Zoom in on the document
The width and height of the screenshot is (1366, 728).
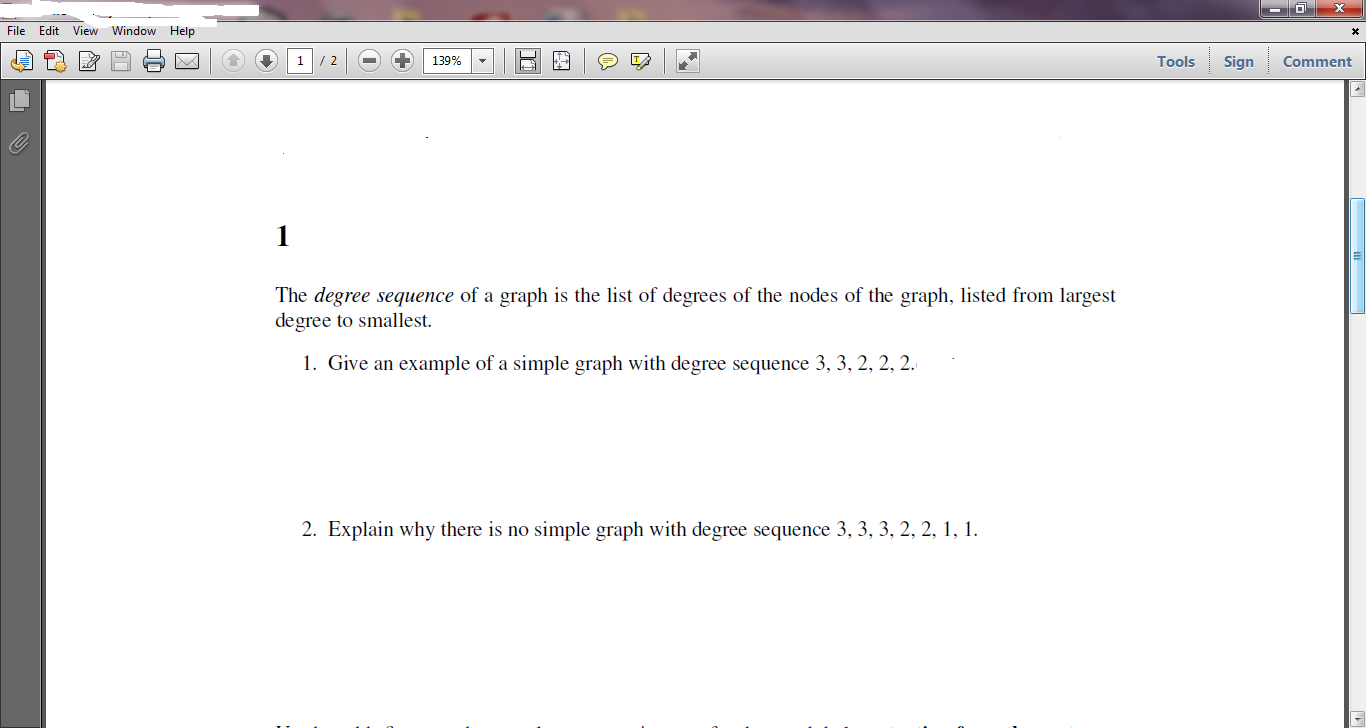point(402,60)
